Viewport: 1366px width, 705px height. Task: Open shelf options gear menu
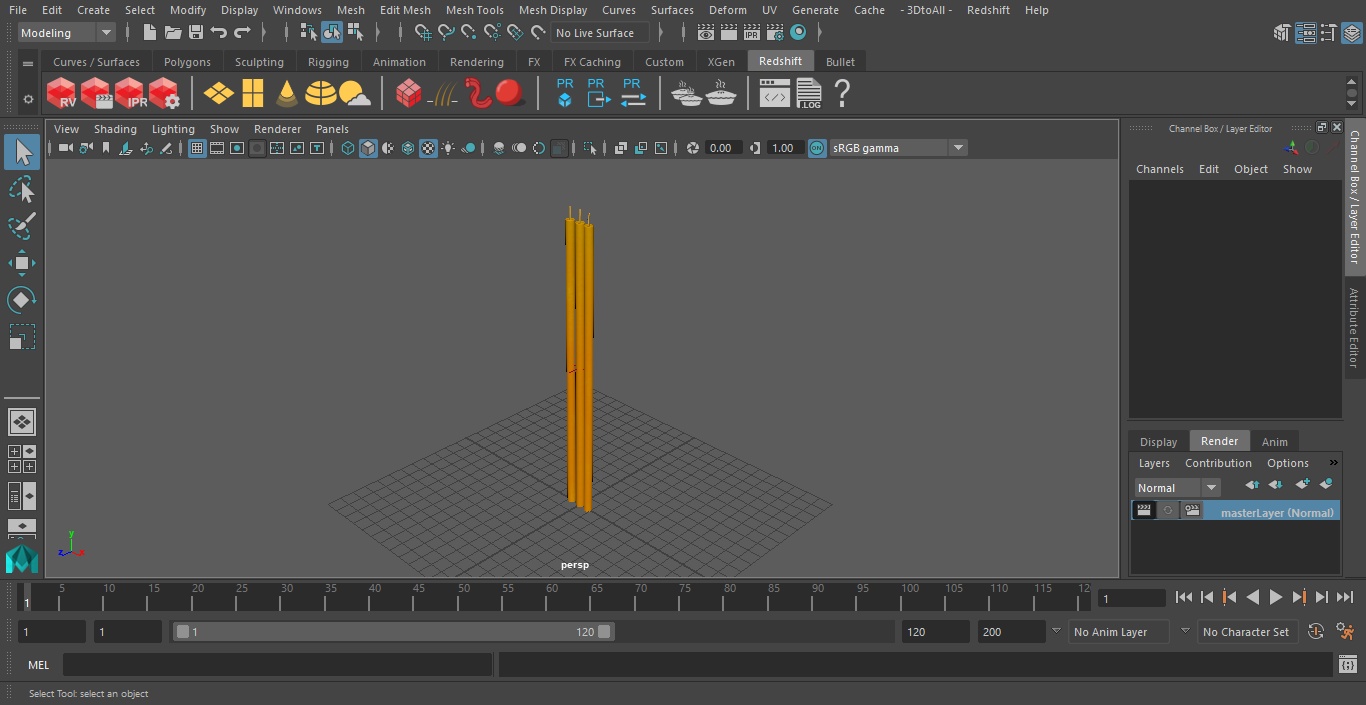tap(28, 99)
